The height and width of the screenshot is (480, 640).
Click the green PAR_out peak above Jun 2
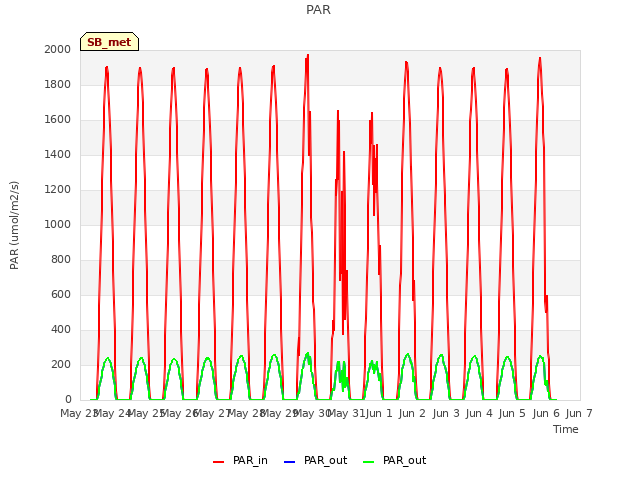407,355
